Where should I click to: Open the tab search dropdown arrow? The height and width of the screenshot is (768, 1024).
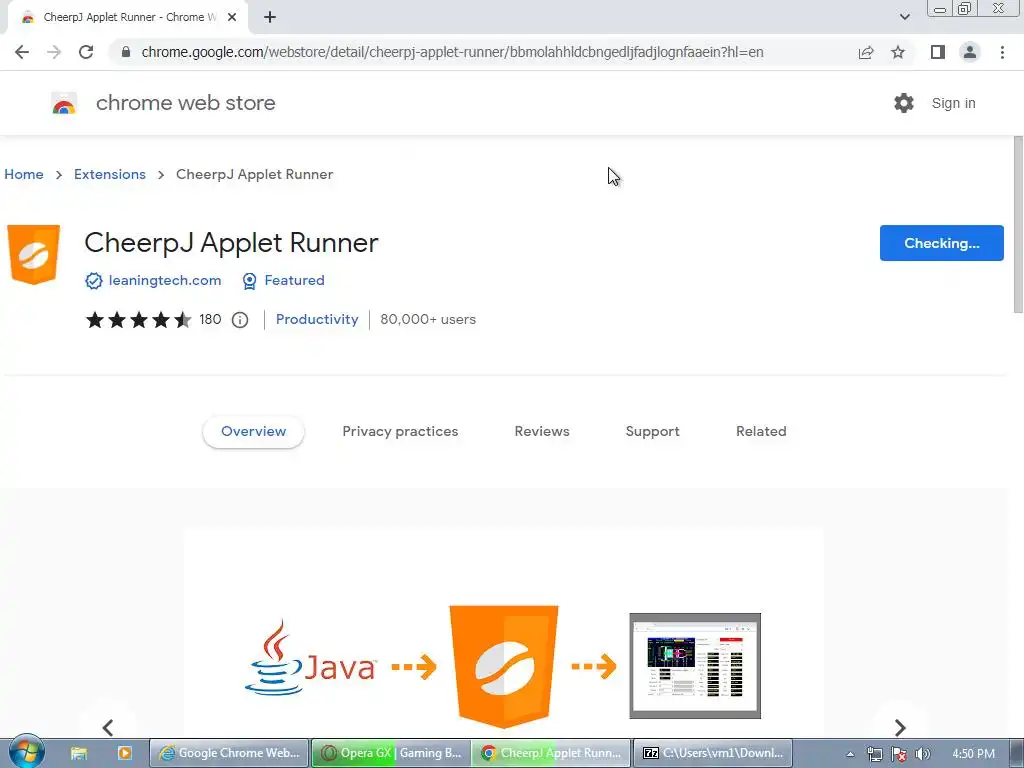tap(904, 18)
